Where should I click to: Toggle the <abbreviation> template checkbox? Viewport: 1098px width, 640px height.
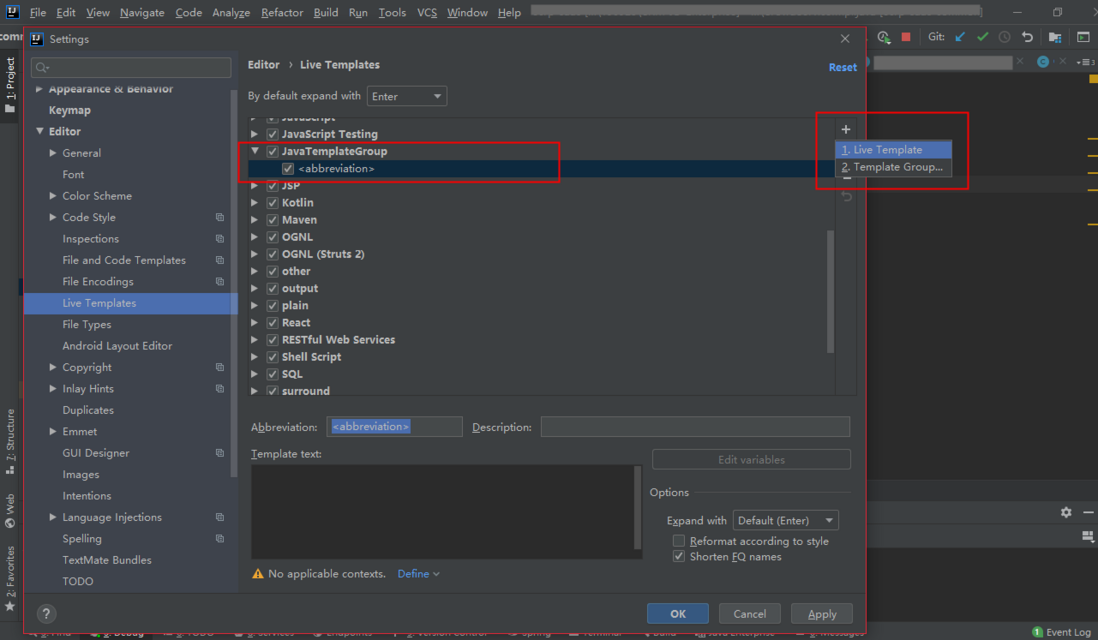tap(288, 169)
